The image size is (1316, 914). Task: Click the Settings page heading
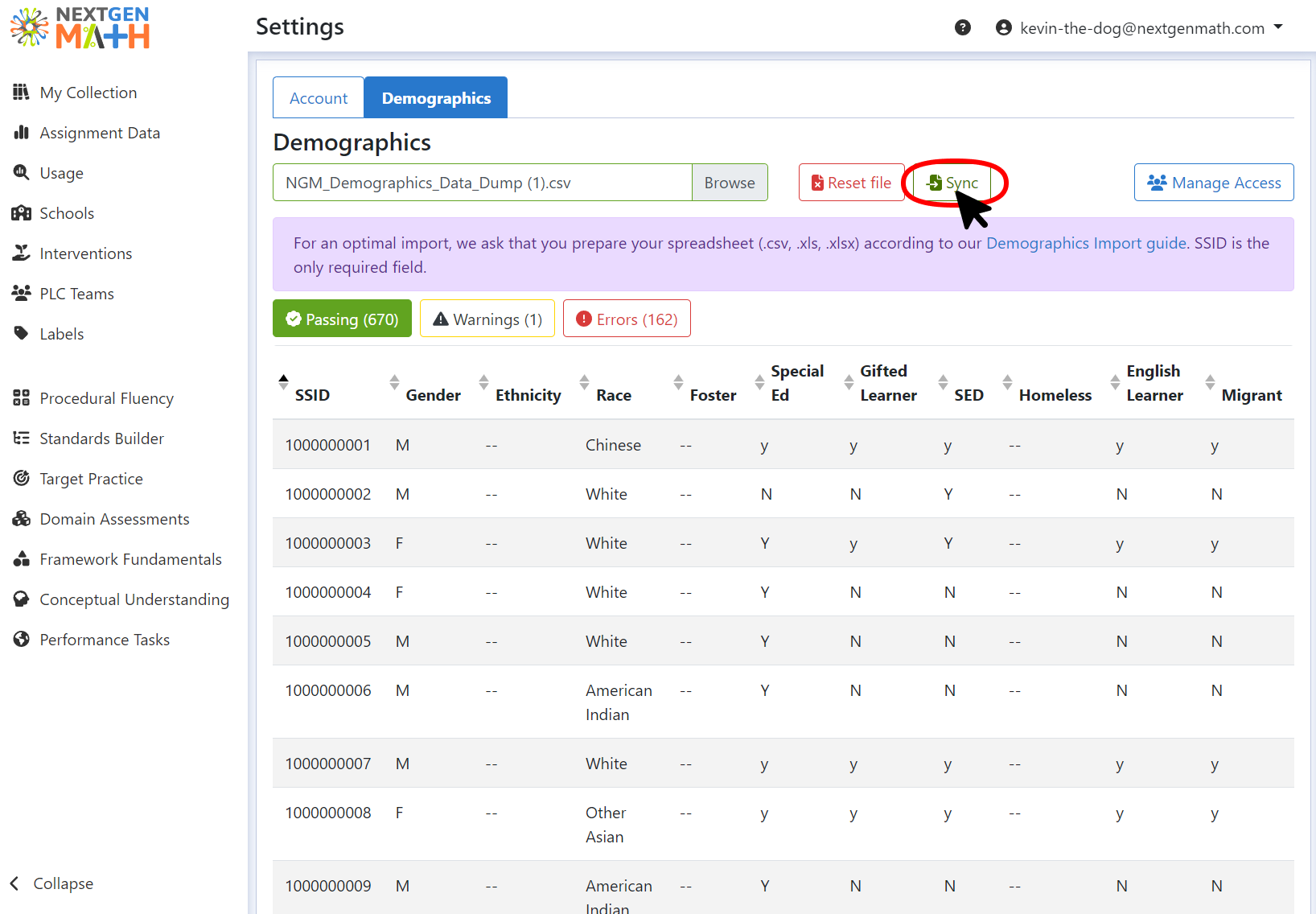coord(299,27)
